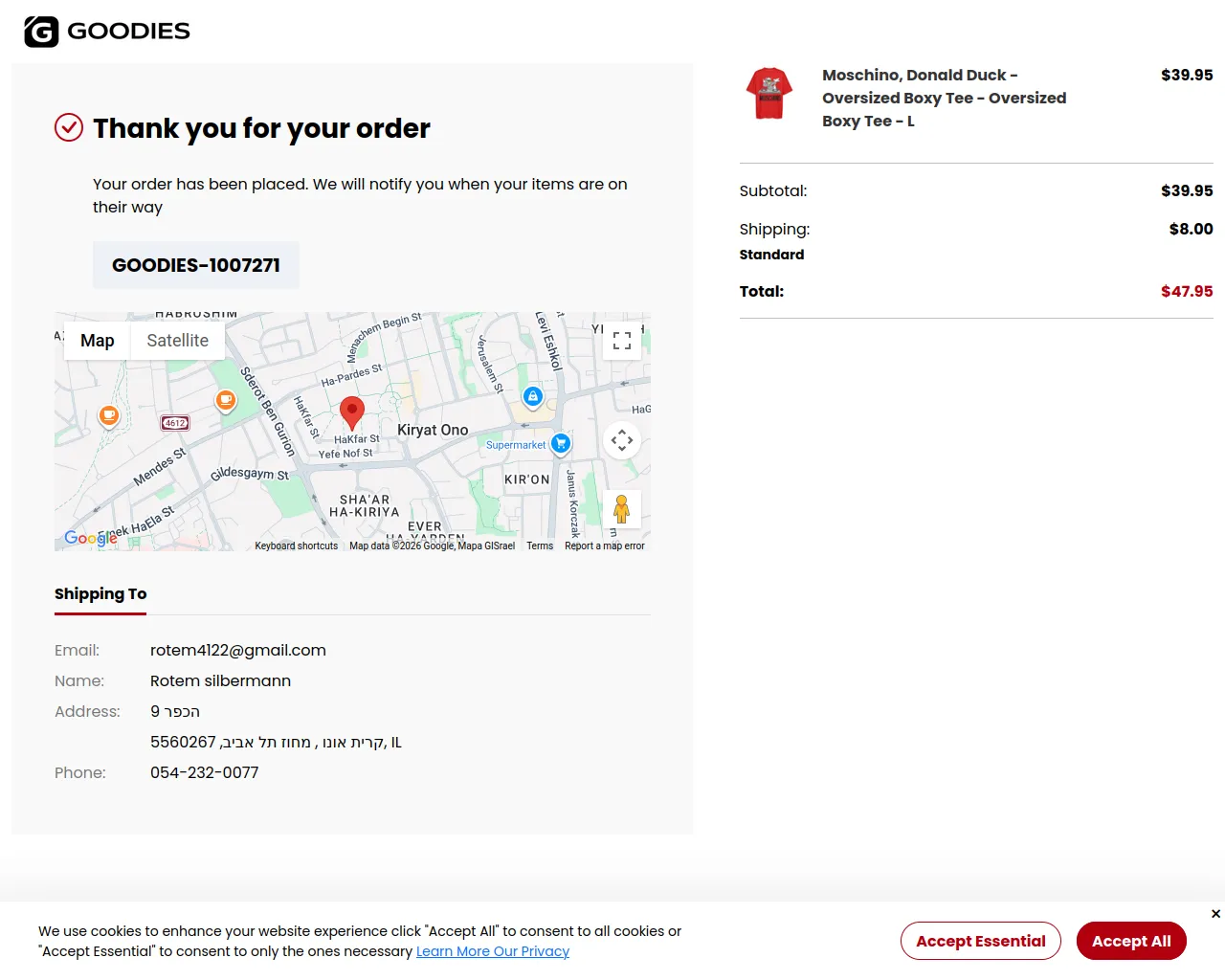The image size is (1225, 980).
Task: Click the Goodies logo icon
Action: pos(41,32)
